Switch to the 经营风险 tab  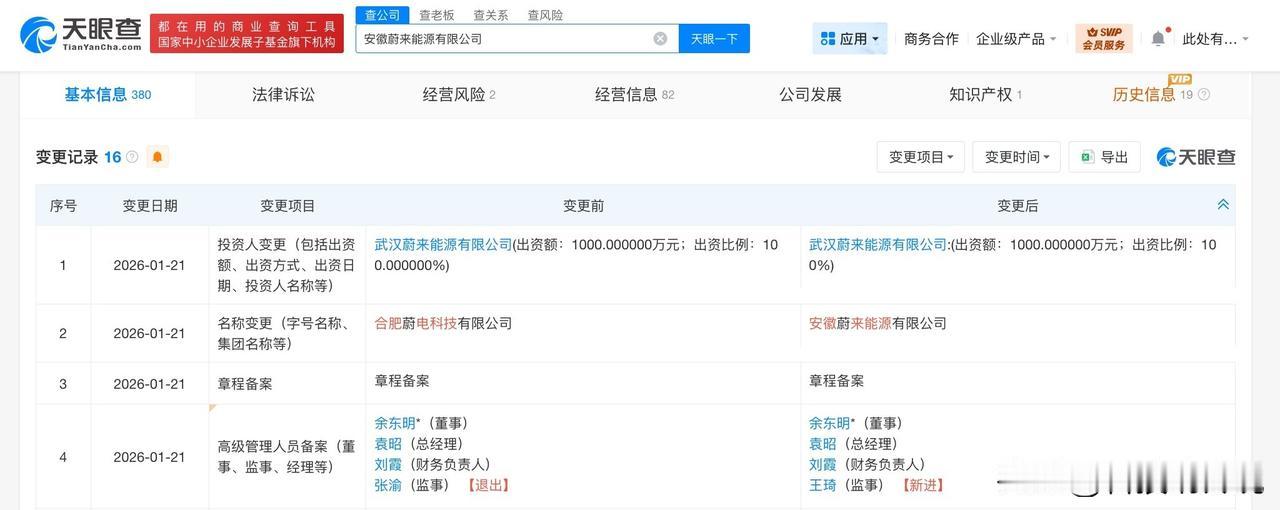point(458,95)
